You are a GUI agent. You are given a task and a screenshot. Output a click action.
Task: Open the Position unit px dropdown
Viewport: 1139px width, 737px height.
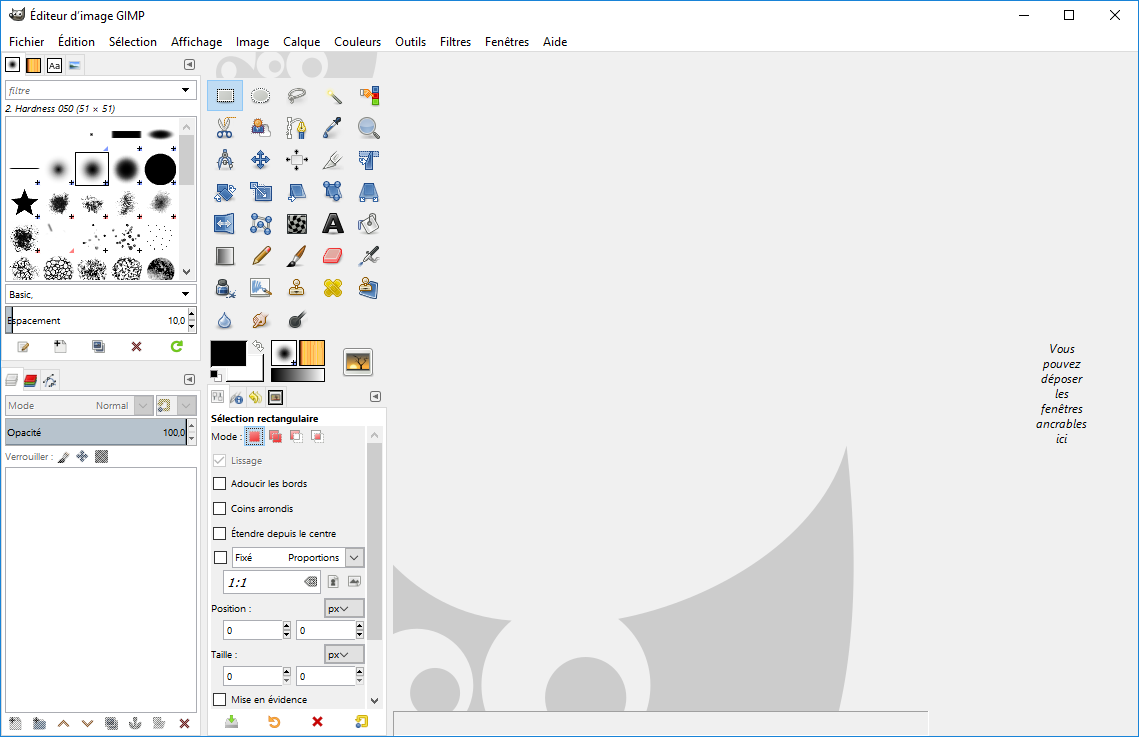[344, 608]
